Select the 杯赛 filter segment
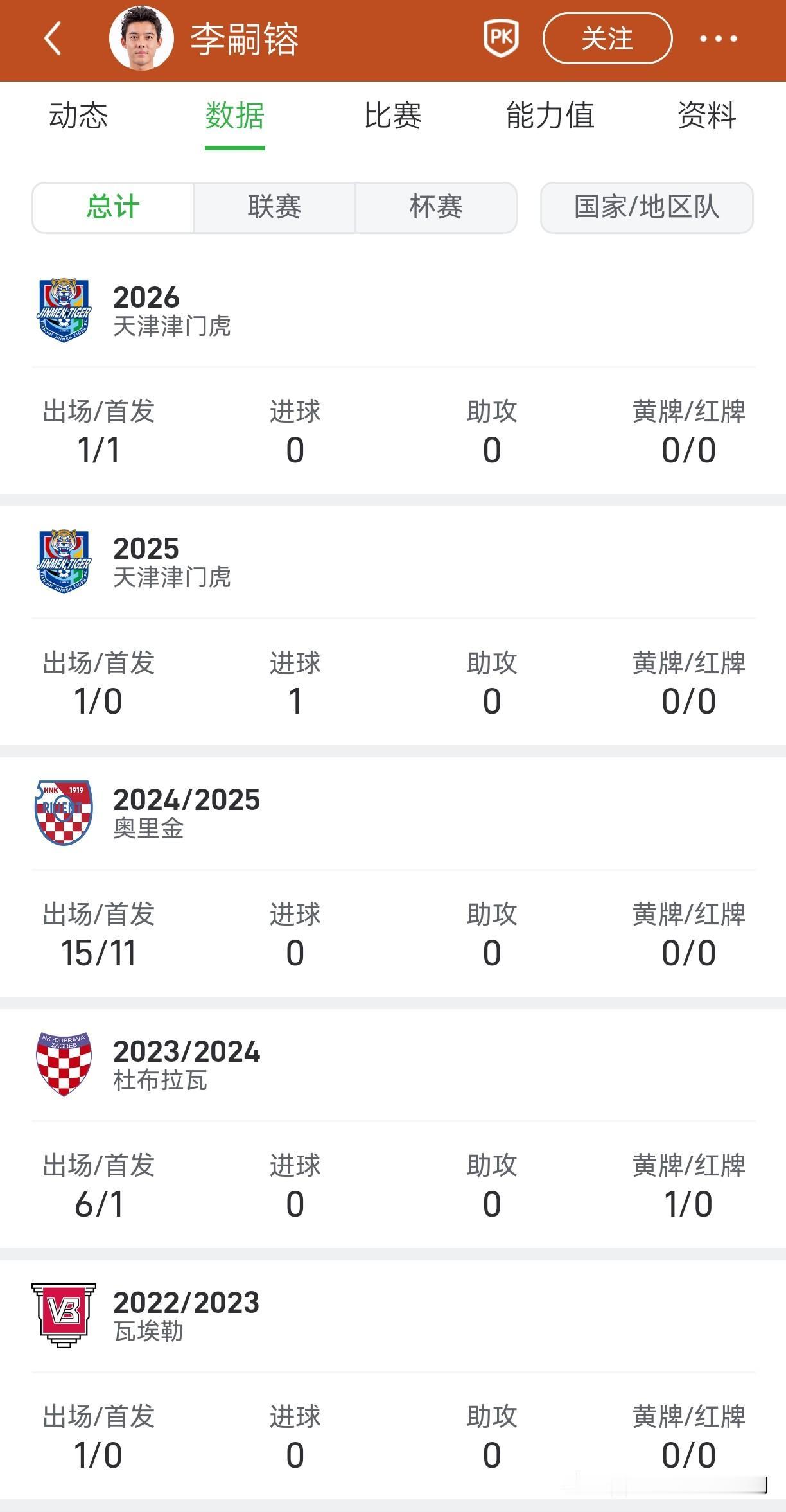The height and width of the screenshot is (1512, 786). (436, 207)
